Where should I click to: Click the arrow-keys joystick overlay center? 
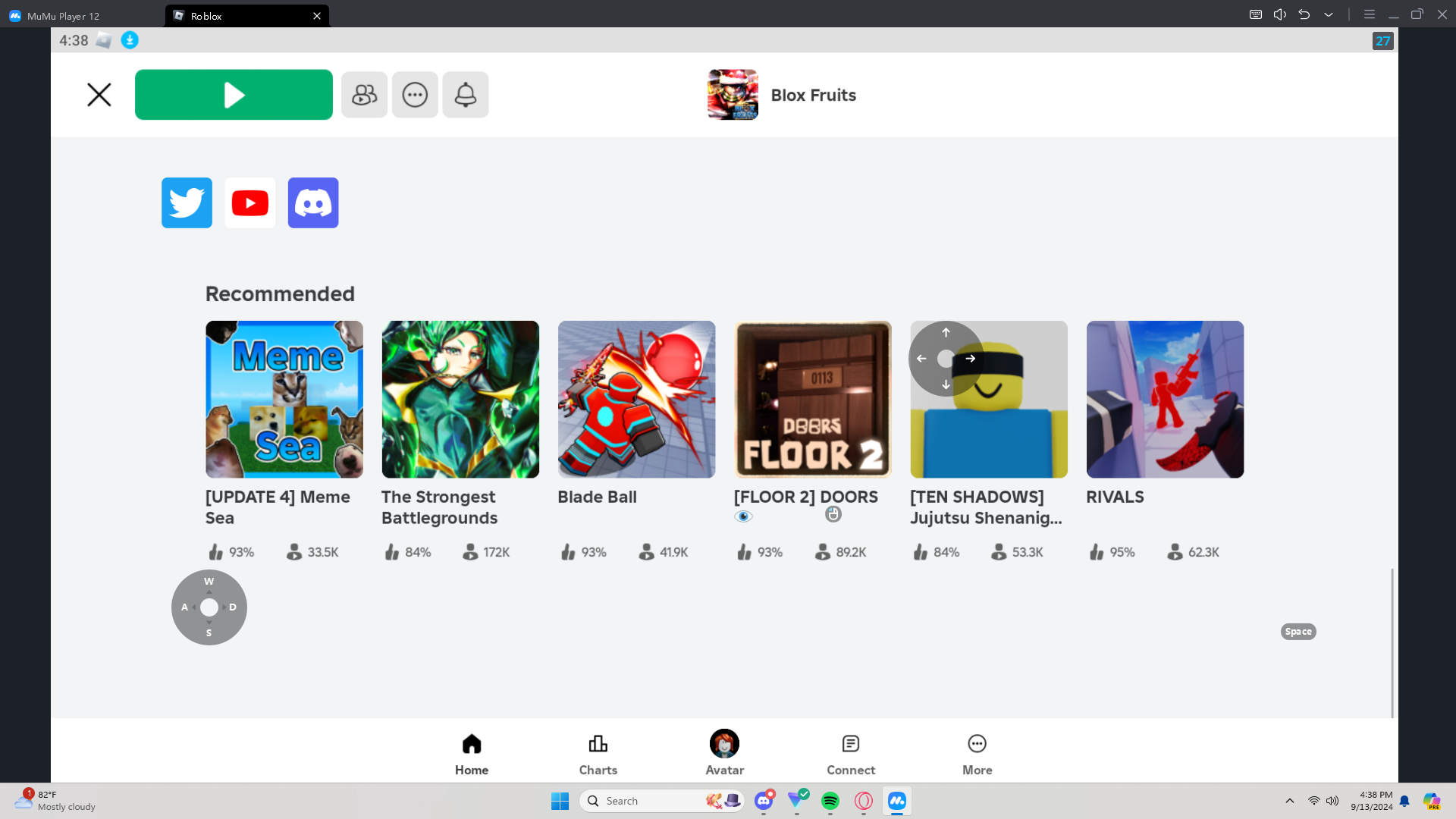[946, 359]
